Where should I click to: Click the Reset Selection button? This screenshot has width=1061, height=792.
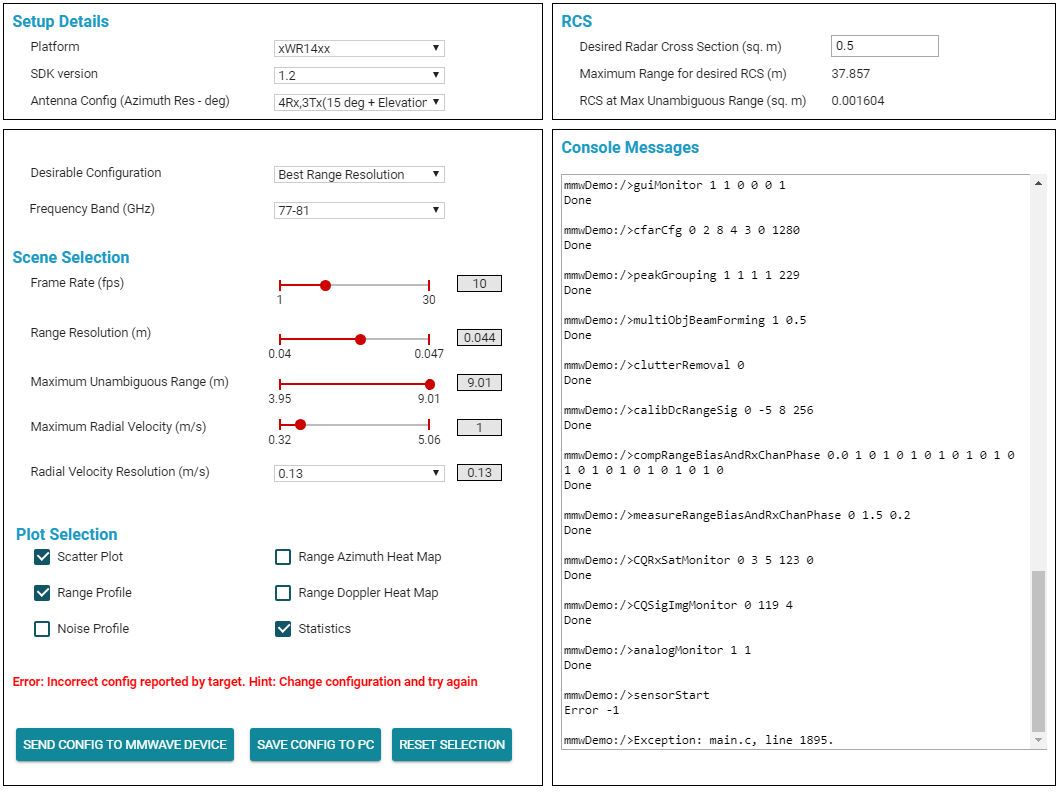(452, 745)
